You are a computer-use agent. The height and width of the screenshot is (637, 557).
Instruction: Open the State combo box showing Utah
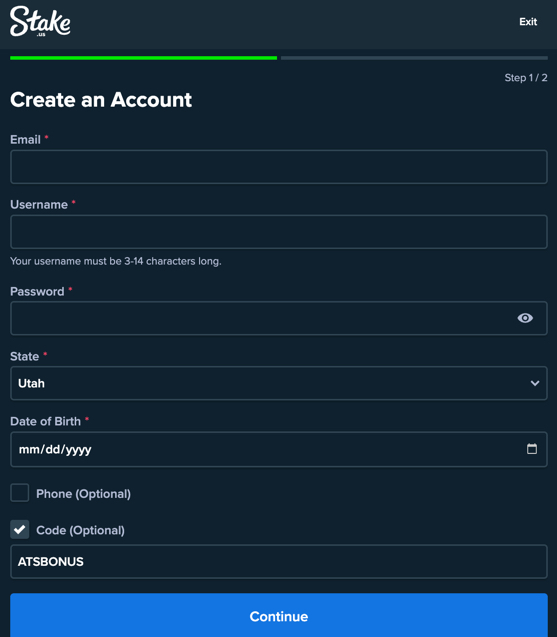[279, 383]
